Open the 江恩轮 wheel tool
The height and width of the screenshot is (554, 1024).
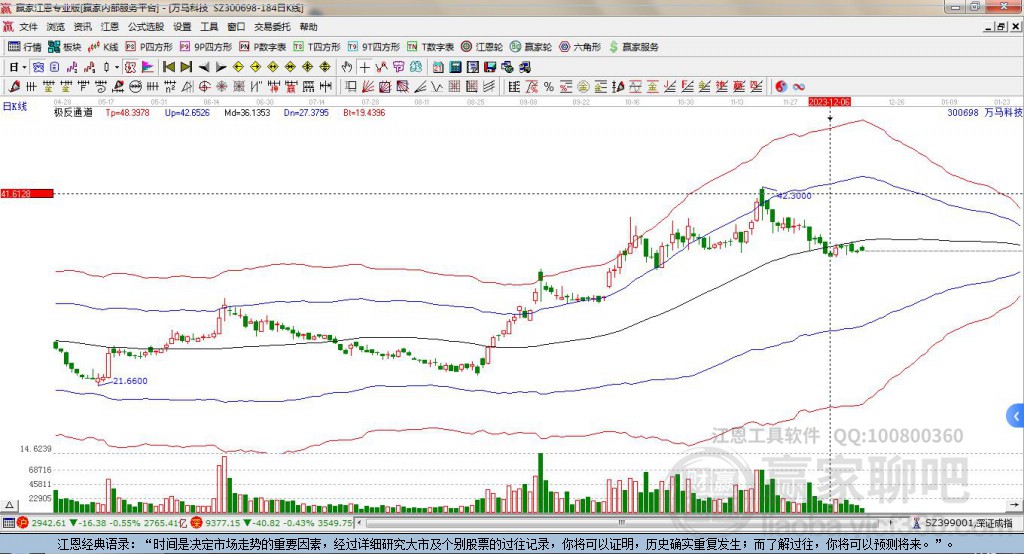[482, 47]
